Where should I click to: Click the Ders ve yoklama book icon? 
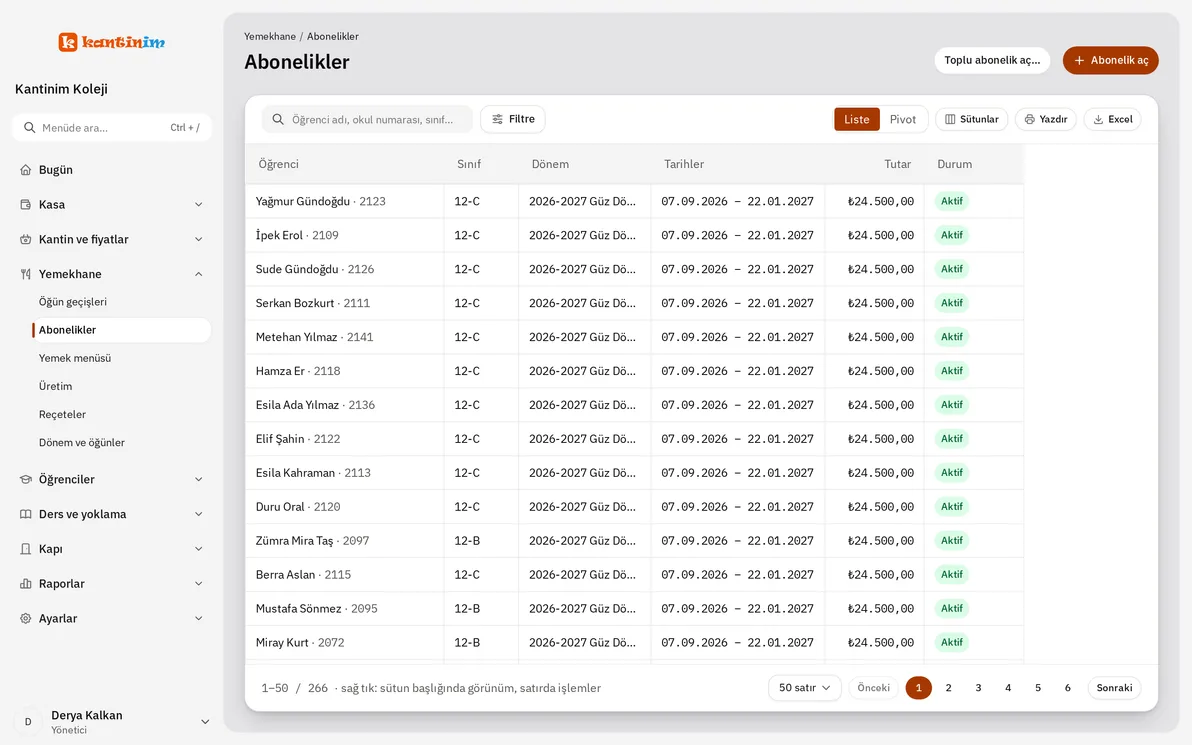click(26, 515)
